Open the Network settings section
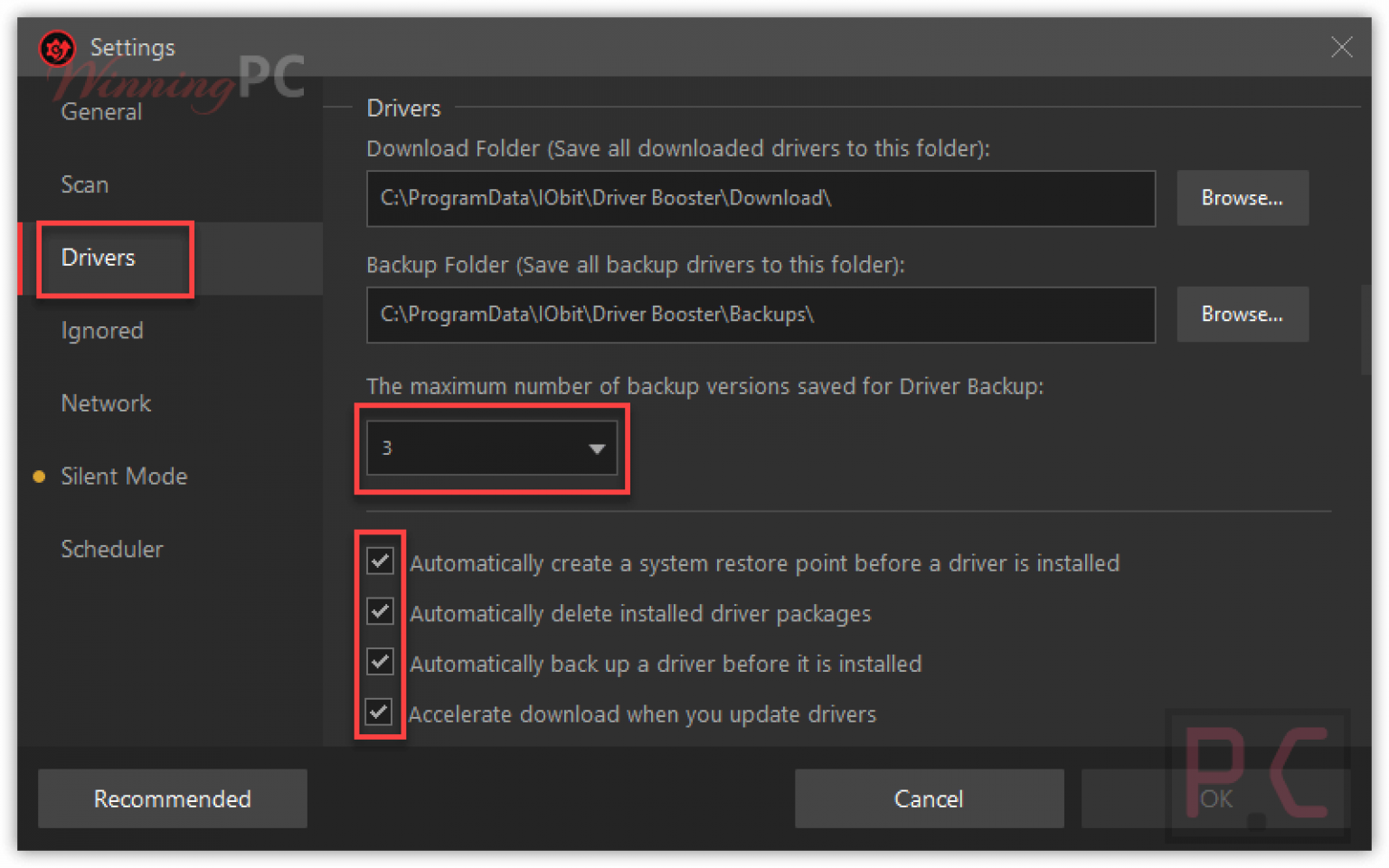The image size is (1389, 868). [x=105, y=403]
